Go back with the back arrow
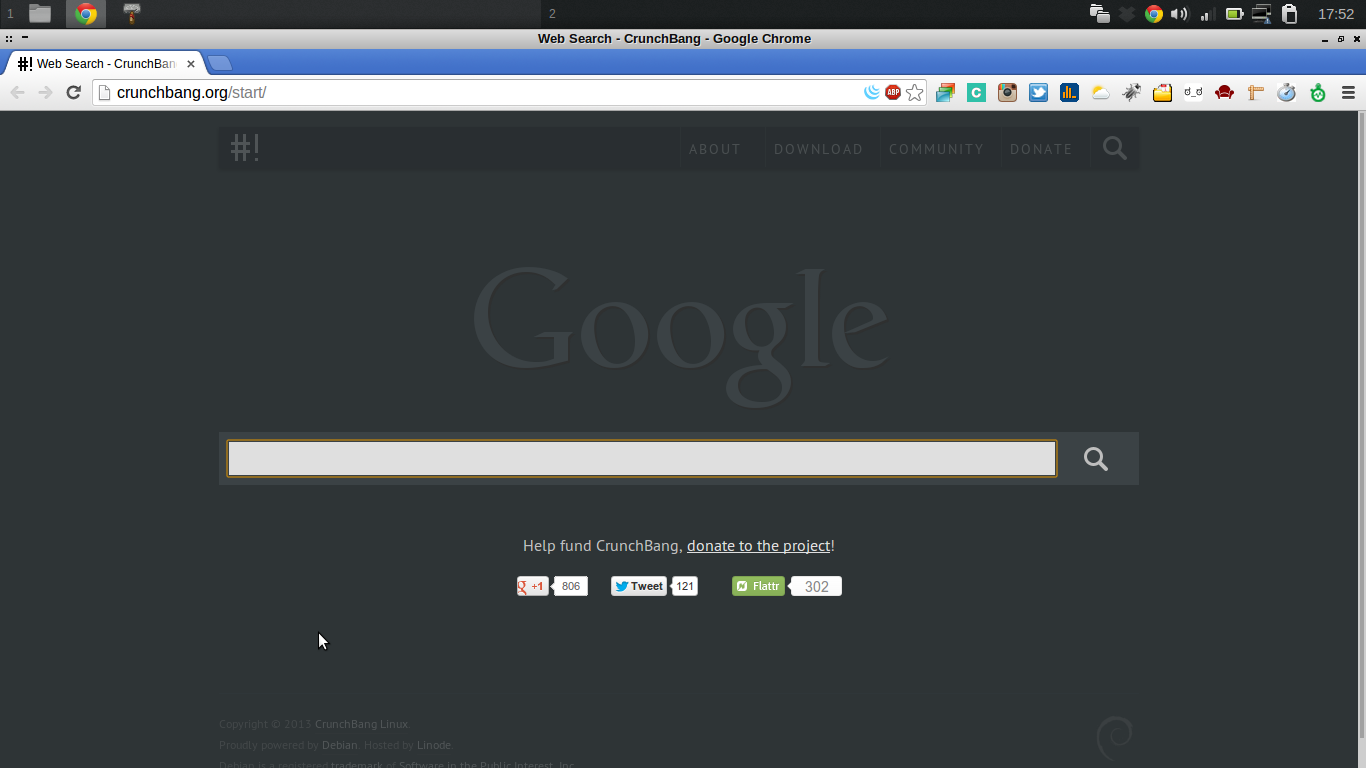 click(x=17, y=92)
